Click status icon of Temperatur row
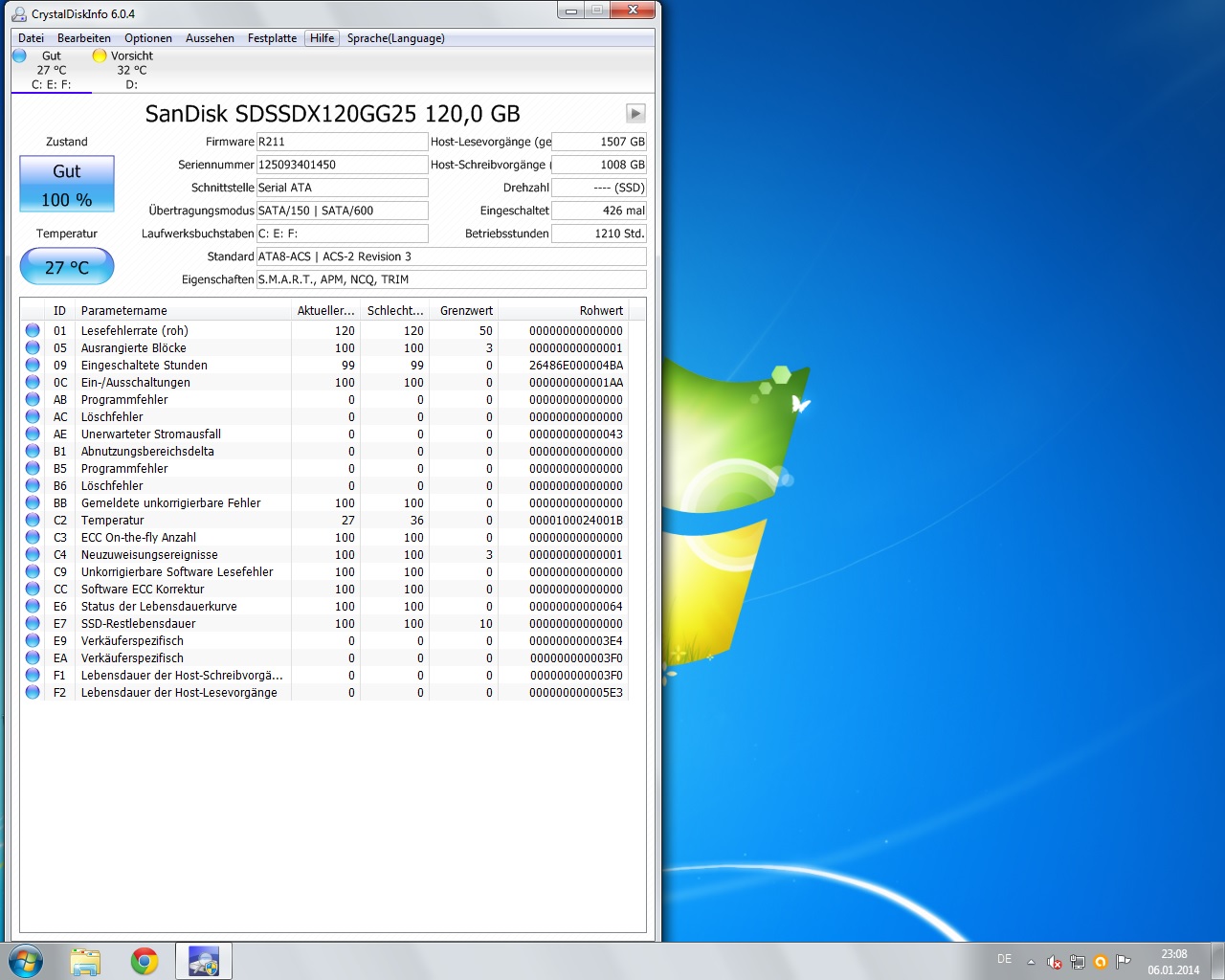The height and width of the screenshot is (980, 1225). click(x=33, y=520)
